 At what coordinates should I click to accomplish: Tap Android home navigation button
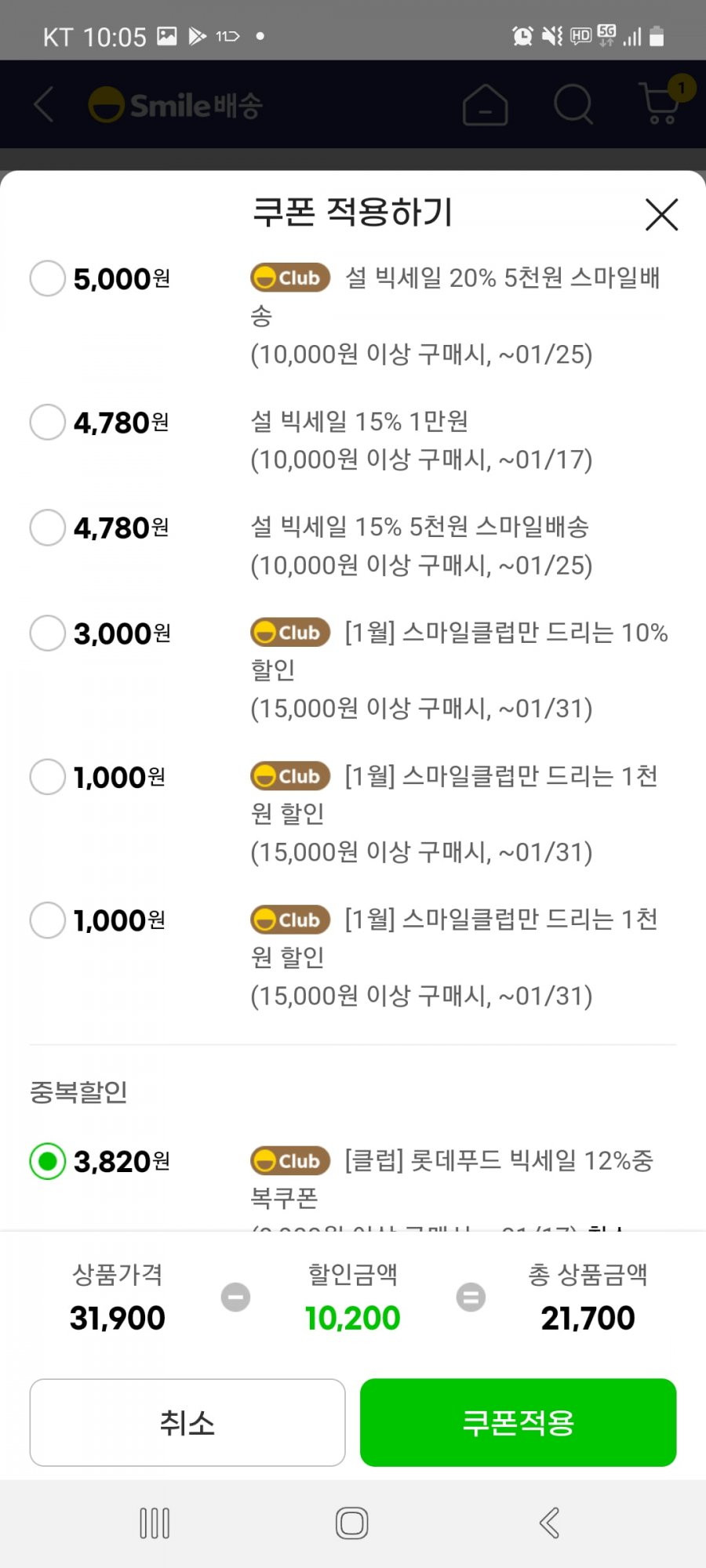pos(352,1523)
